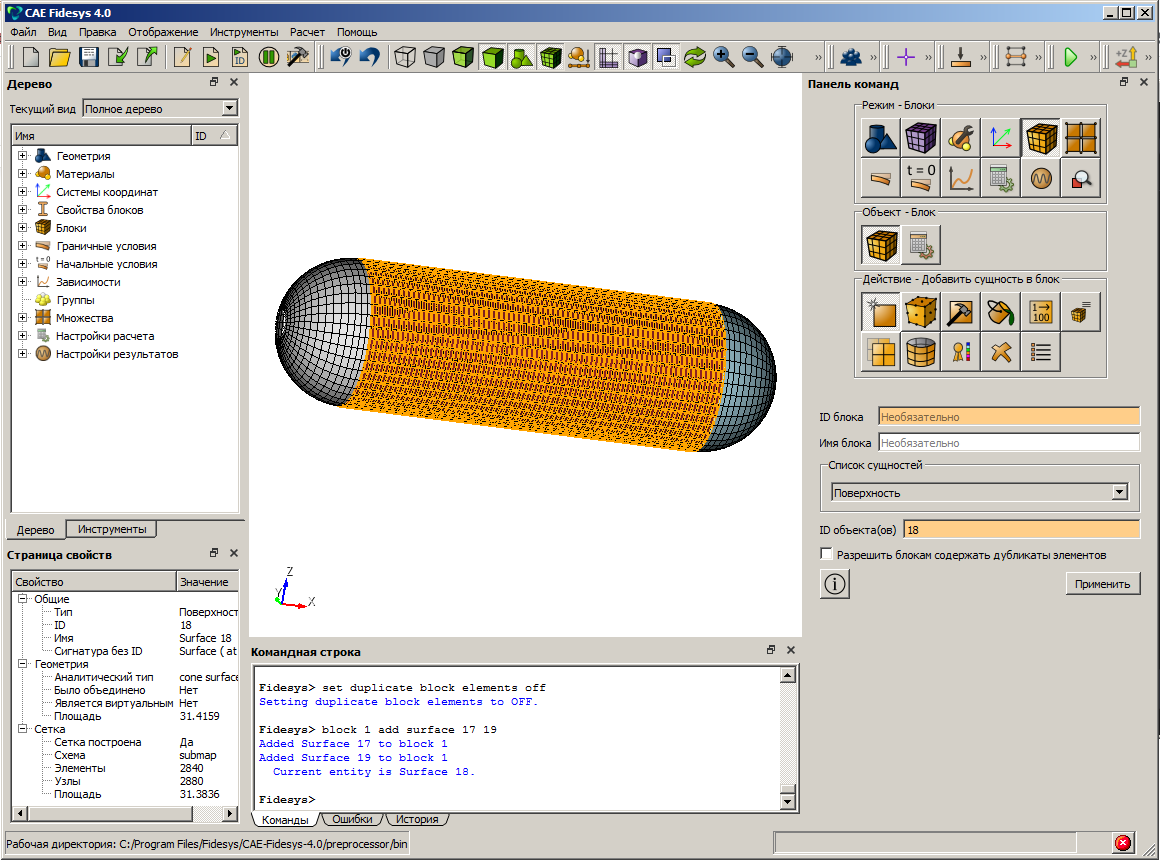The image size is (1160, 860).
Task: Undock the Панель команд panel
Action: 1124,82
